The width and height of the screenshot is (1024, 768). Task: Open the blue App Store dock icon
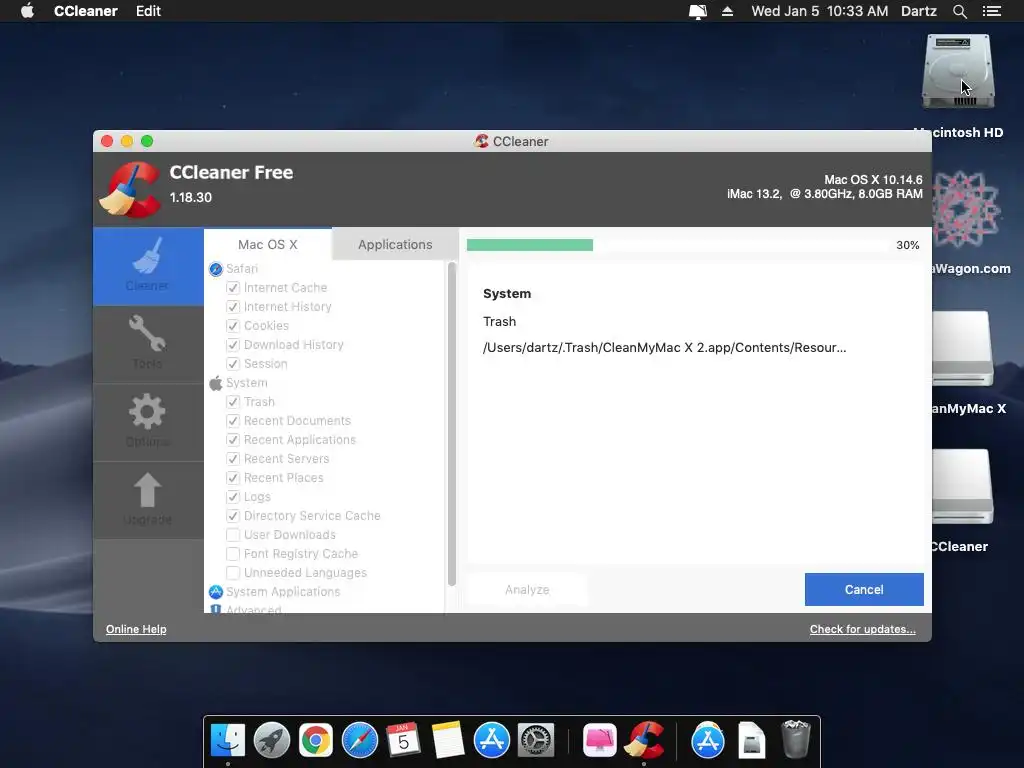point(491,741)
